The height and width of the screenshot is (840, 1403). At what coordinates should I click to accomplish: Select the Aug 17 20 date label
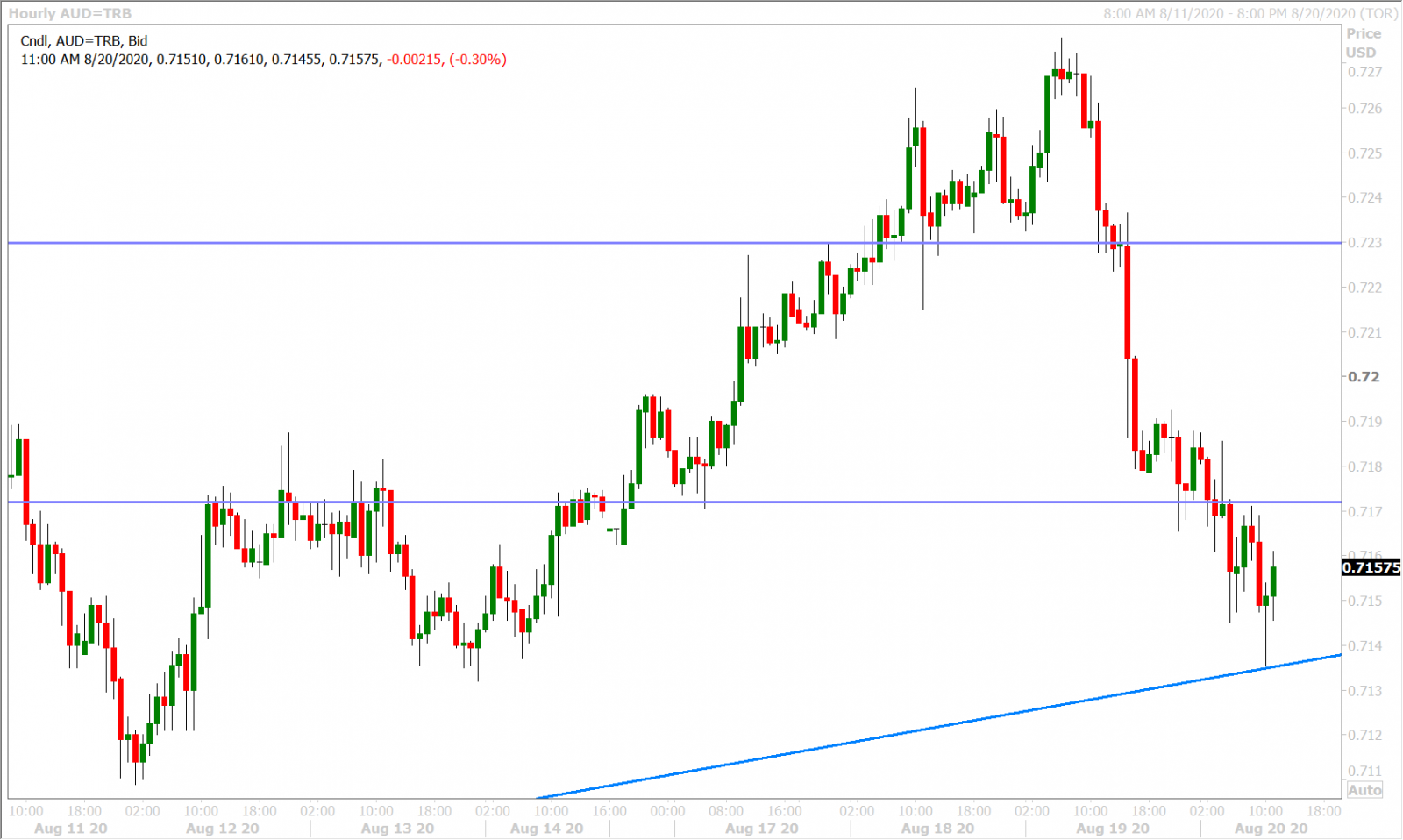762,829
